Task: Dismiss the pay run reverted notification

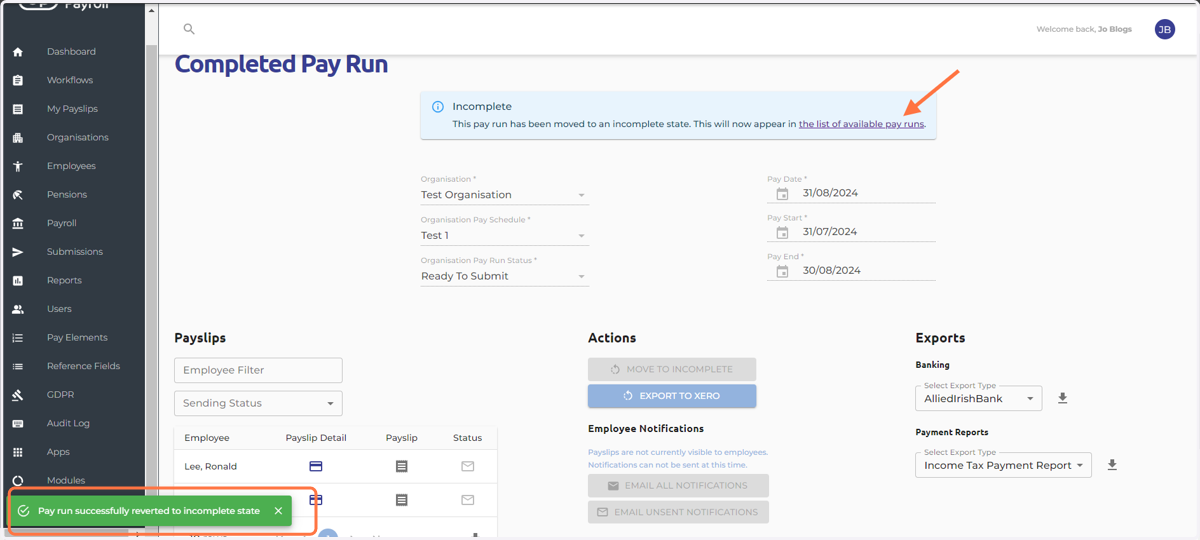Action: (x=278, y=511)
